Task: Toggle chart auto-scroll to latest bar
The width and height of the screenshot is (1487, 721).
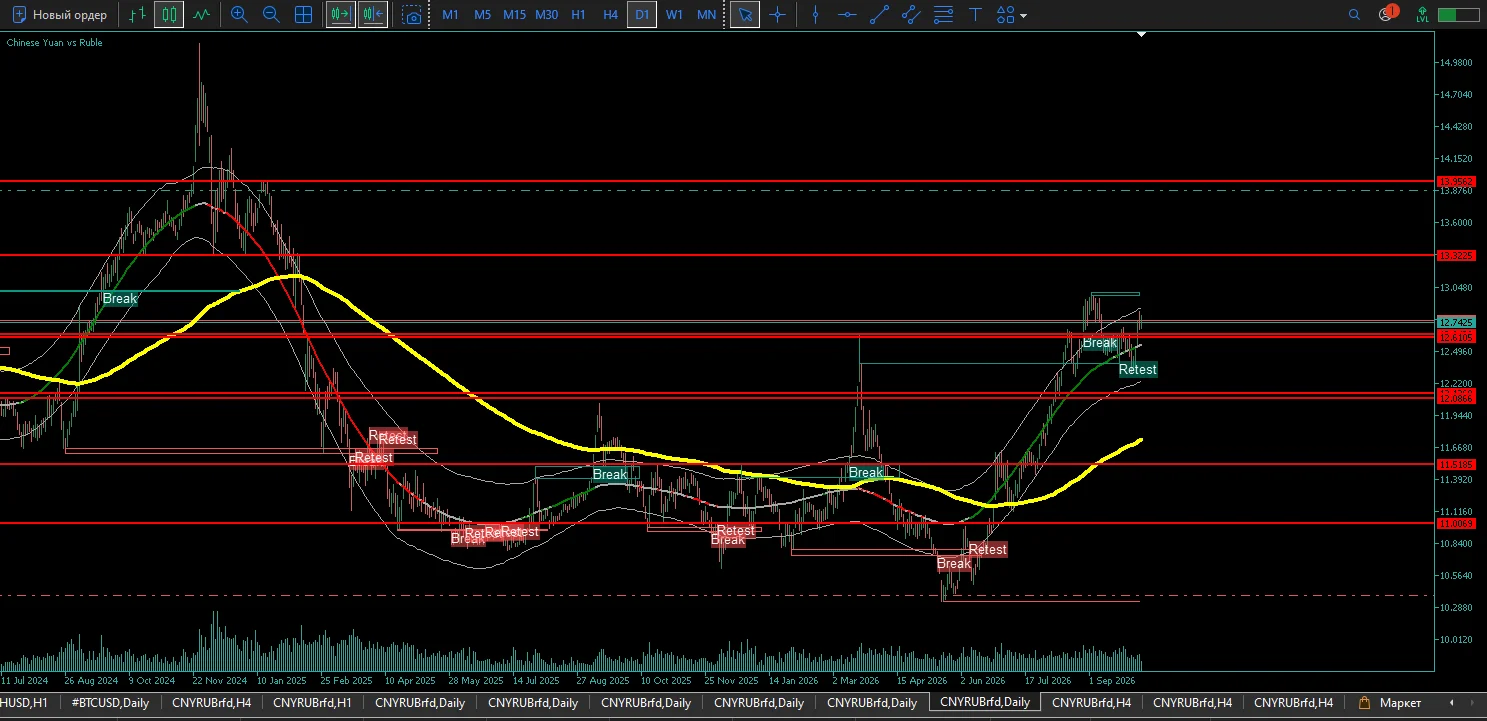Action: pyautogui.click(x=340, y=15)
